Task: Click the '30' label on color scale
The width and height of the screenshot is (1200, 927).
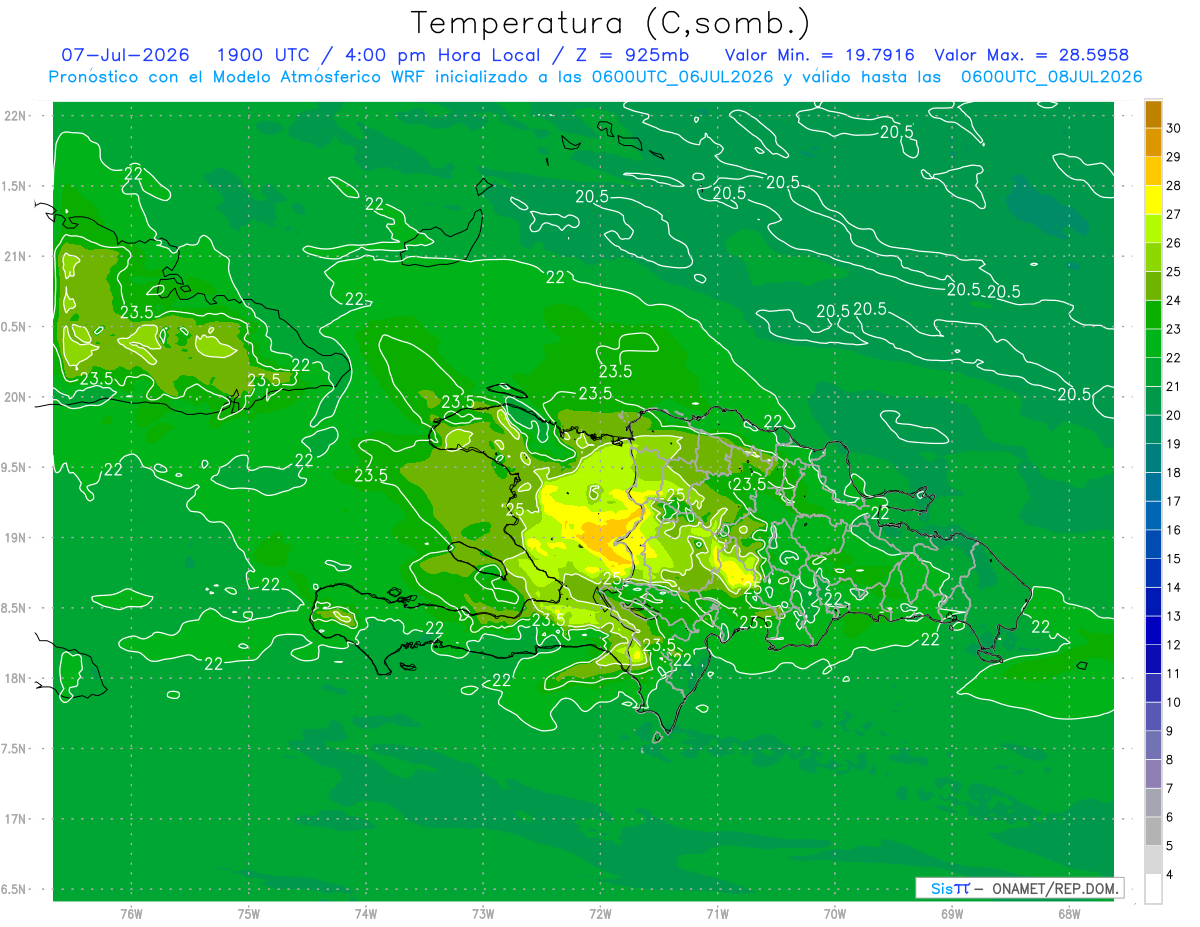Action: click(1173, 129)
